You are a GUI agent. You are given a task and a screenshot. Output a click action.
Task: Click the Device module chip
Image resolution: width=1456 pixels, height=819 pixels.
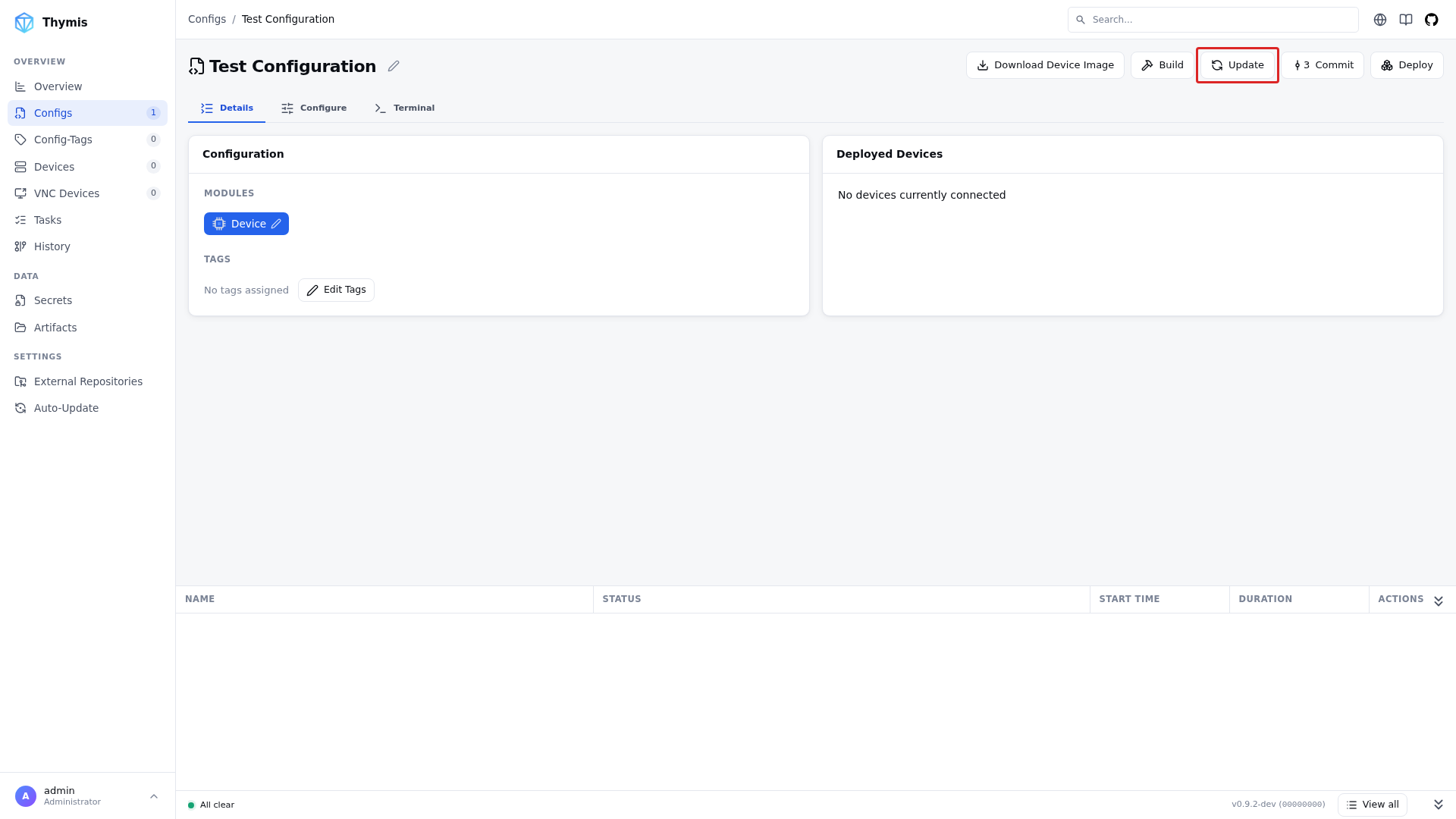[x=246, y=224]
